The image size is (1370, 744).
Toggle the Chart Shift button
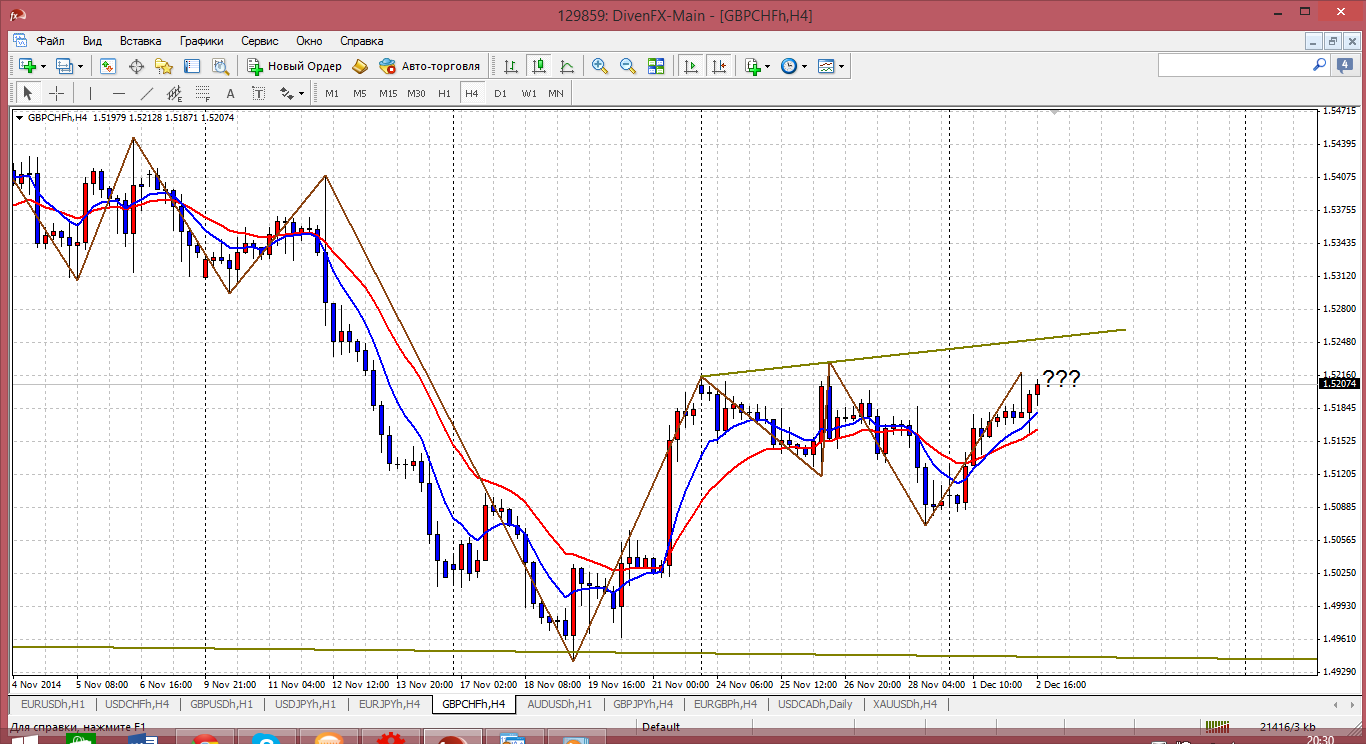pyautogui.click(x=718, y=66)
